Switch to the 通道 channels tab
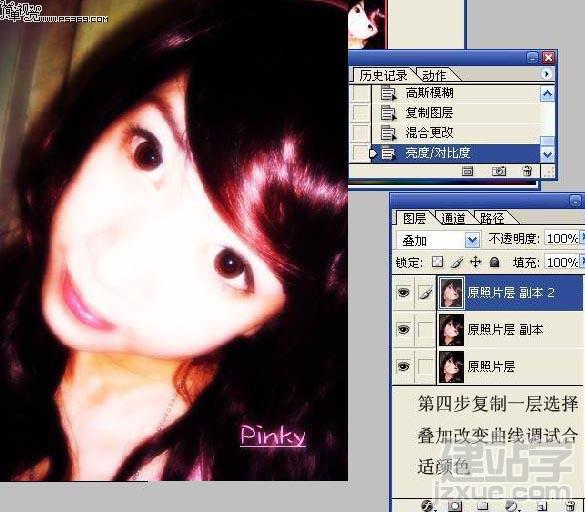The width and height of the screenshot is (585, 512). point(453,218)
